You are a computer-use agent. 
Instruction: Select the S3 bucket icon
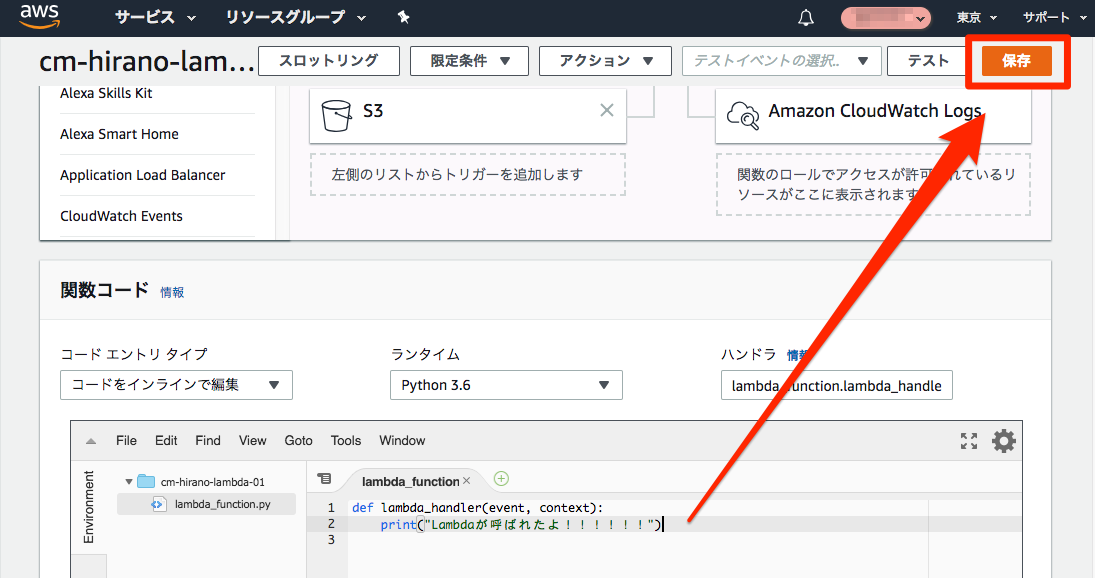[x=336, y=115]
